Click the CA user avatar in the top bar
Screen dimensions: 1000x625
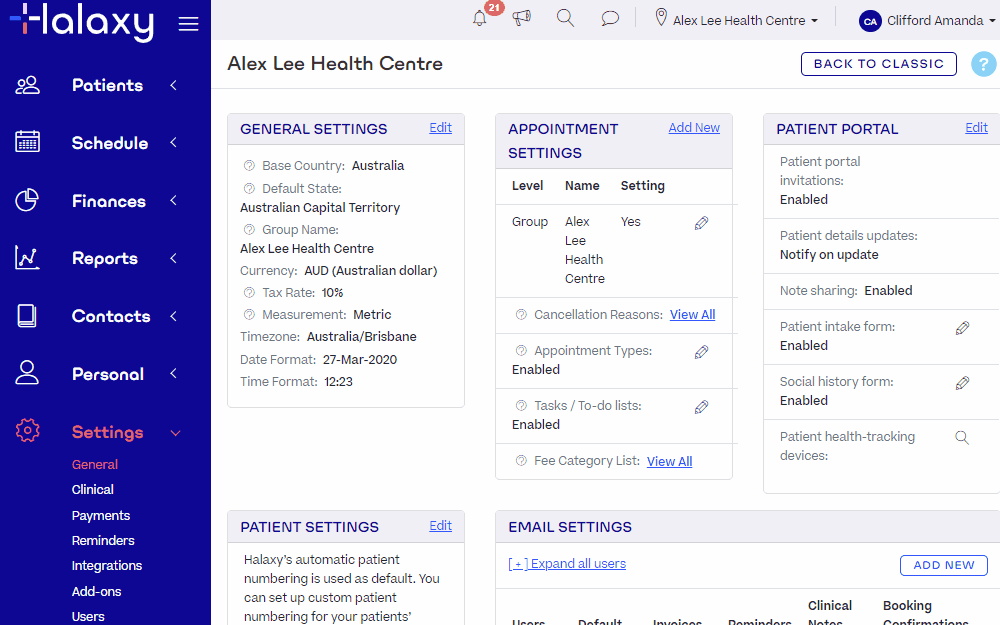869,20
